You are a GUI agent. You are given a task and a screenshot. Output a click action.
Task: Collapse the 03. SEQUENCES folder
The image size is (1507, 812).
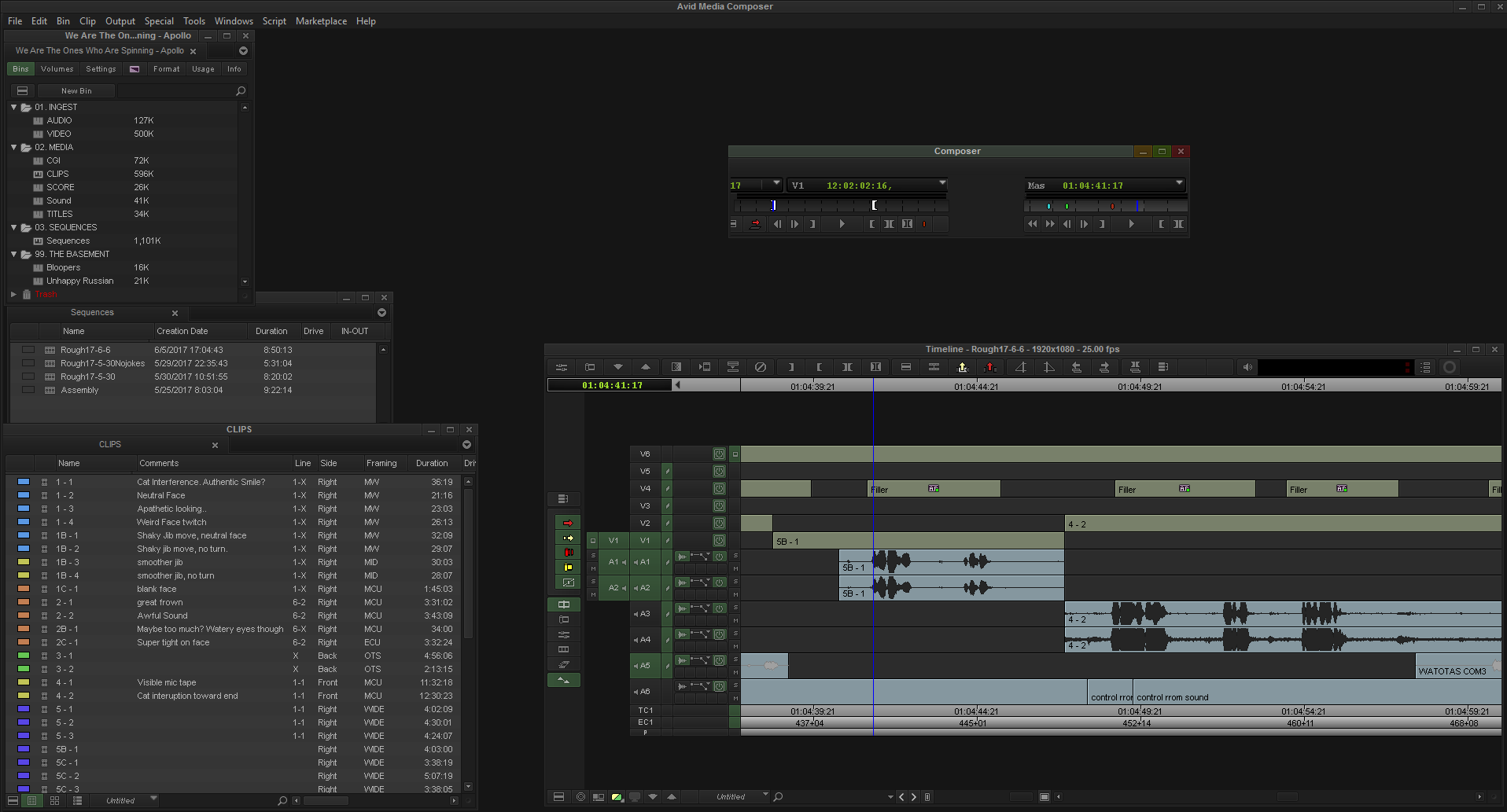point(14,227)
